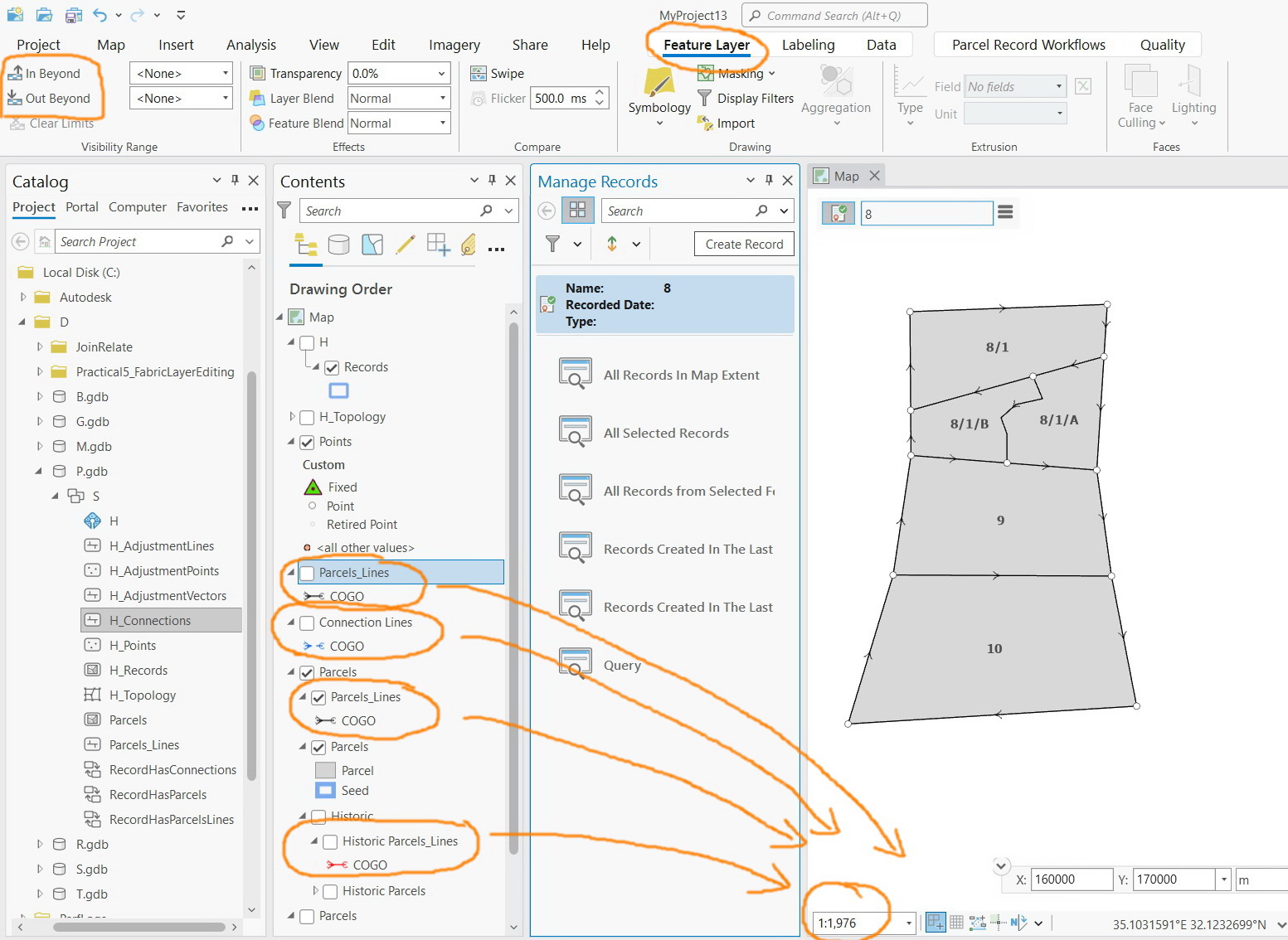The width and height of the screenshot is (1288, 940).
Task: Switch to the Labeling tab
Action: (x=808, y=44)
